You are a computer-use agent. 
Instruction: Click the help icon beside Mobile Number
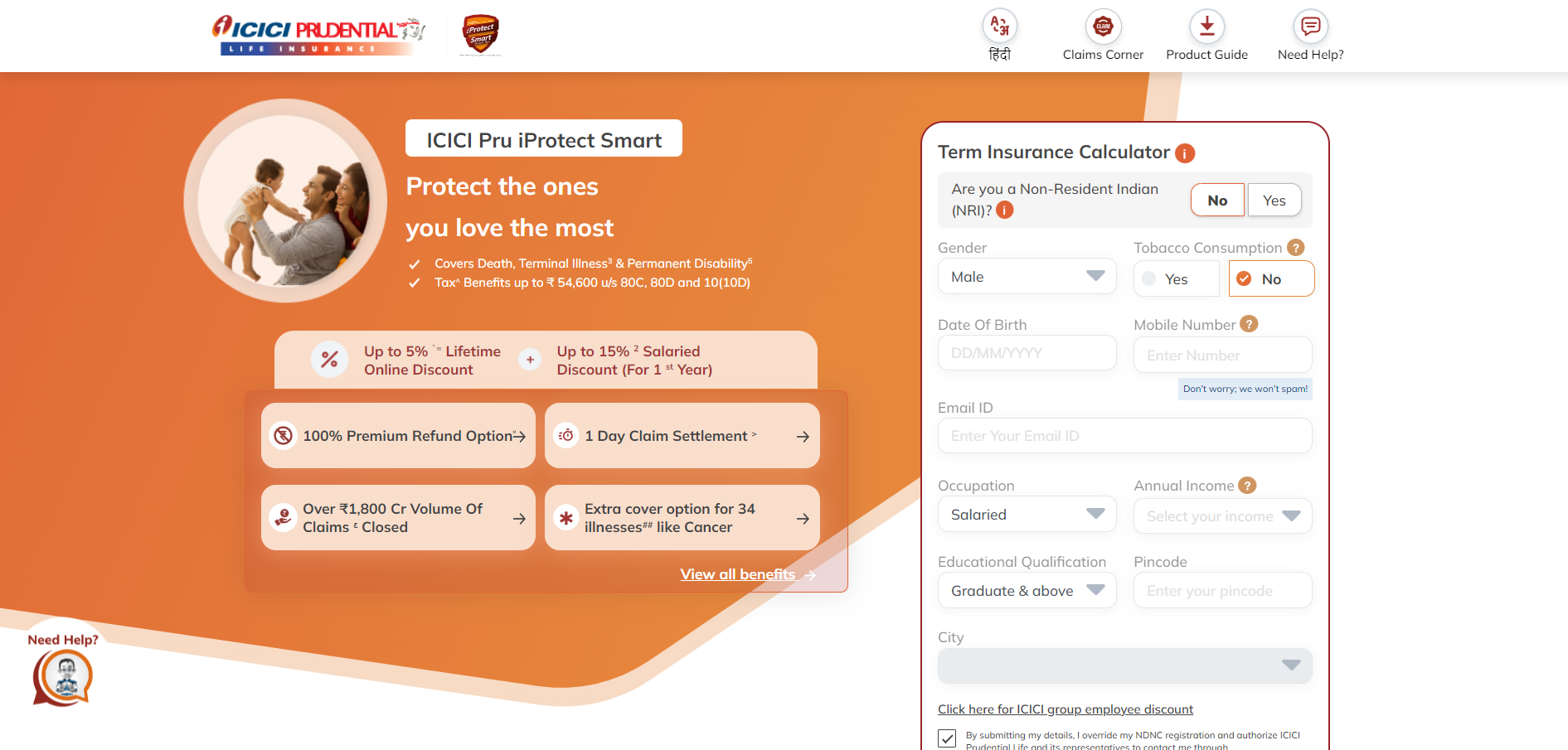coord(1249,324)
